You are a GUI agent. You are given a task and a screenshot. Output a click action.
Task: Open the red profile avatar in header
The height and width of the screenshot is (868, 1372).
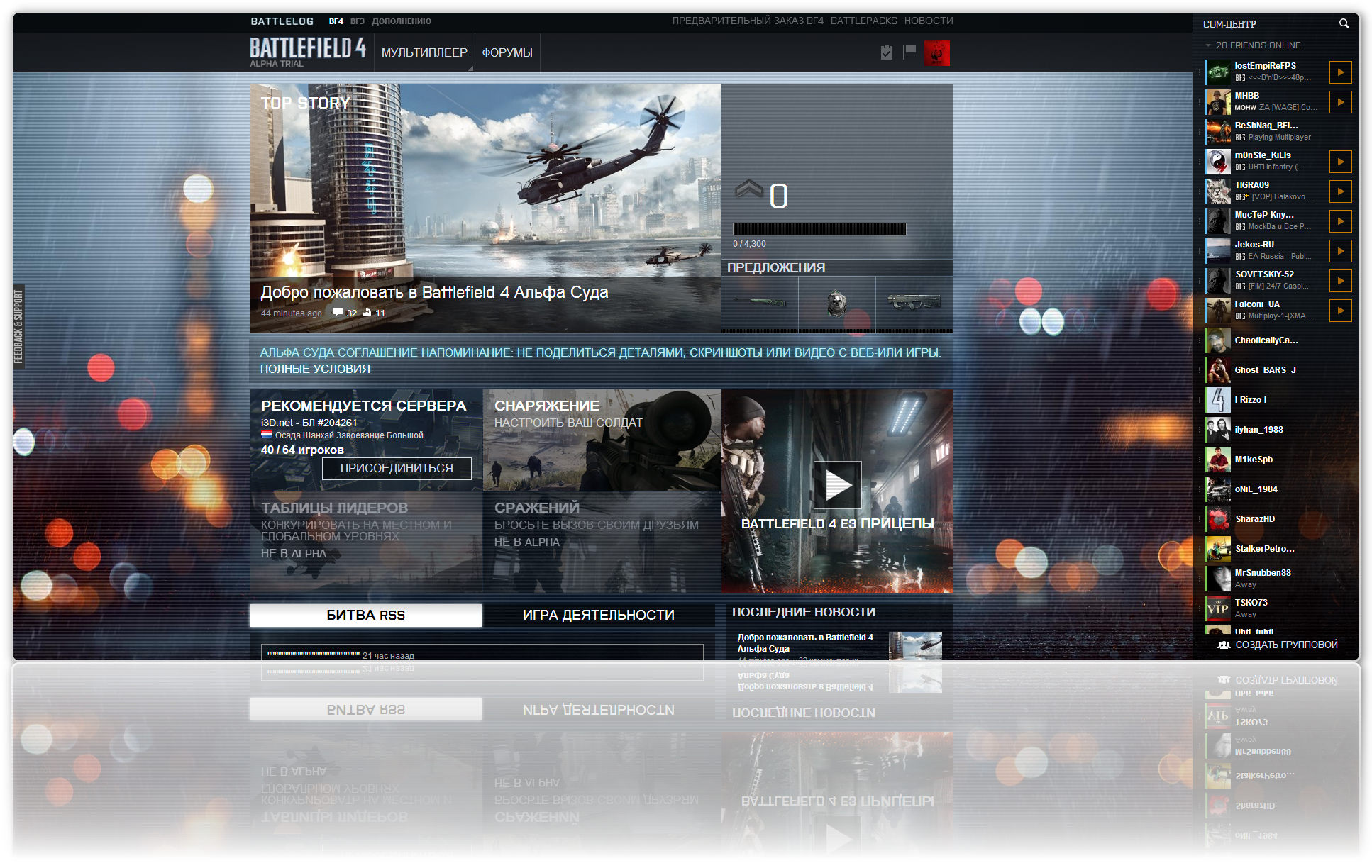coord(937,53)
